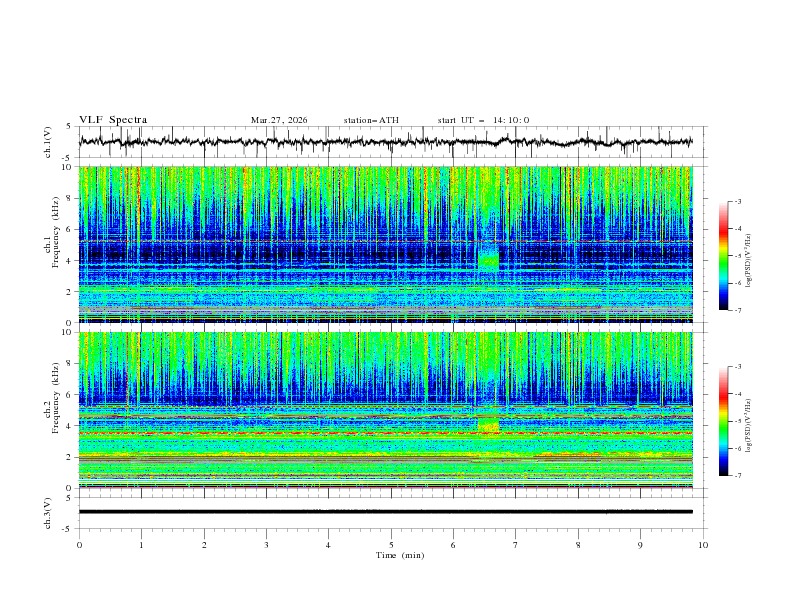Click the "5" tick on the time axis
The height and width of the screenshot is (612, 792).
pos(391,545)
